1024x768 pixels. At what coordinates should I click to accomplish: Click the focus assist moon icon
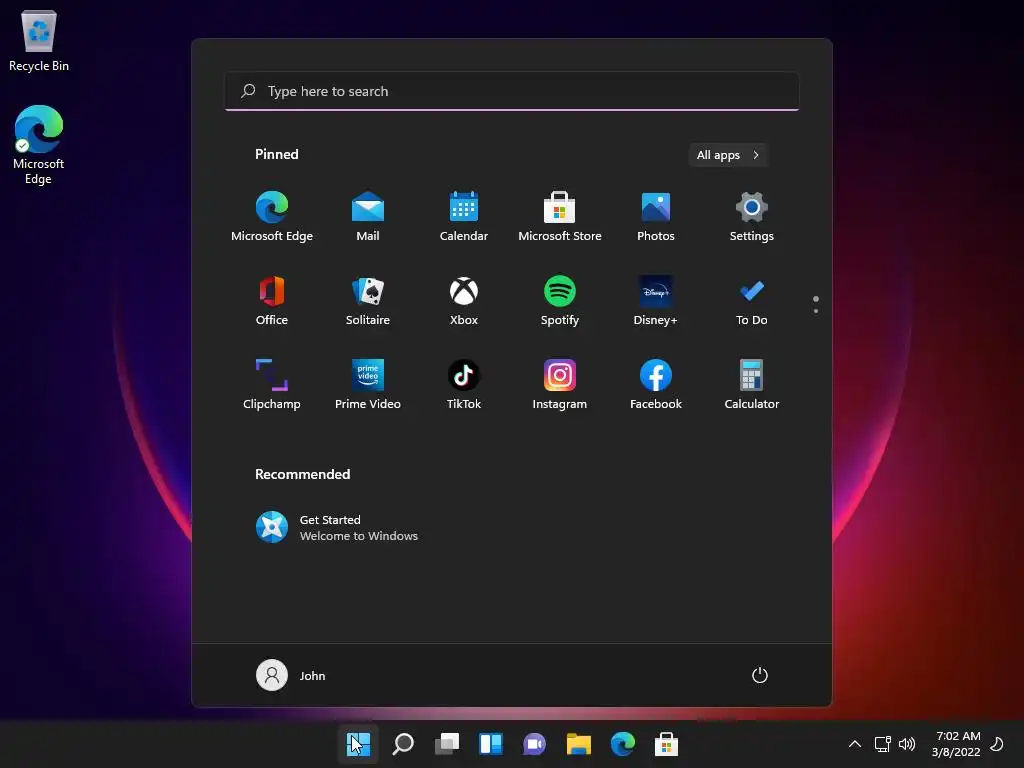pos(997,744)
